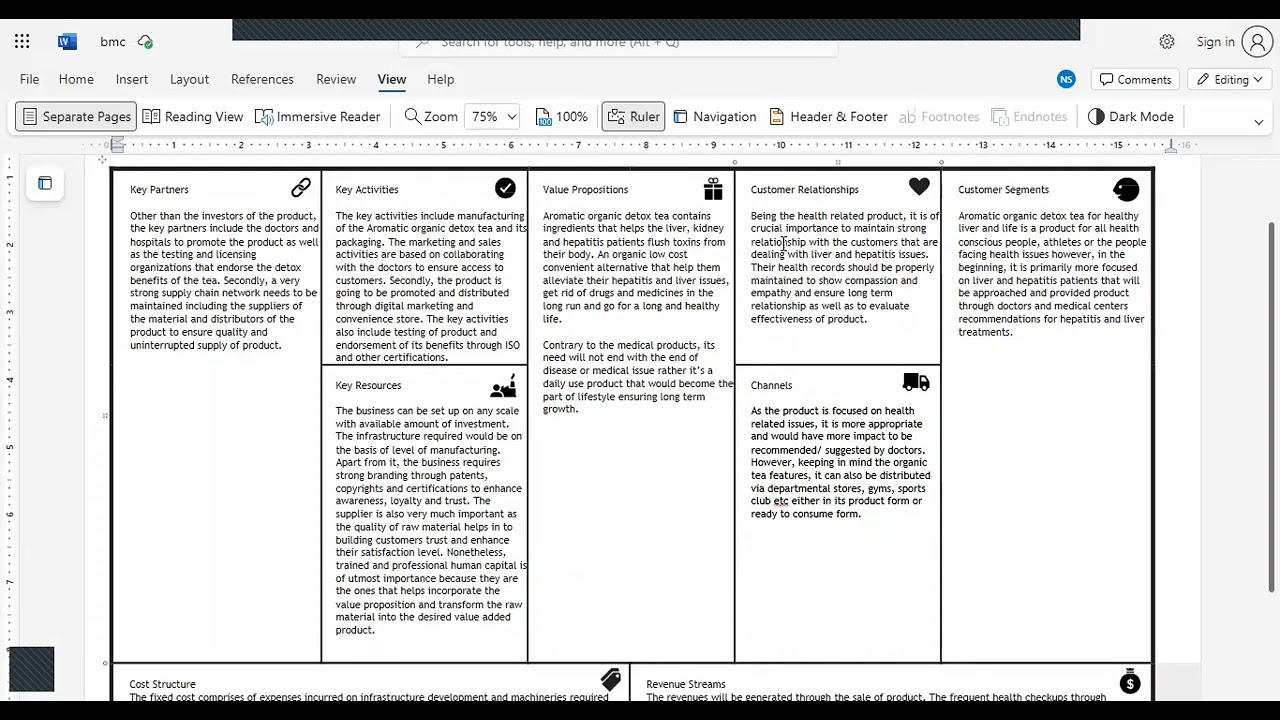
Task: Switch to the References tab
Action: 262,79
